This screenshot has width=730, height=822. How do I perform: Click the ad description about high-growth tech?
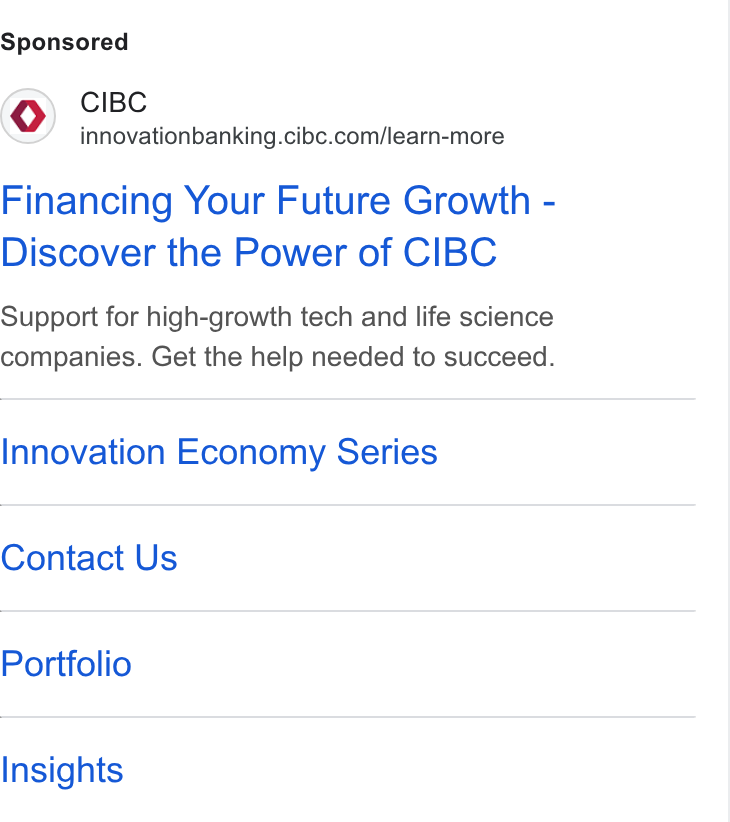277,337
